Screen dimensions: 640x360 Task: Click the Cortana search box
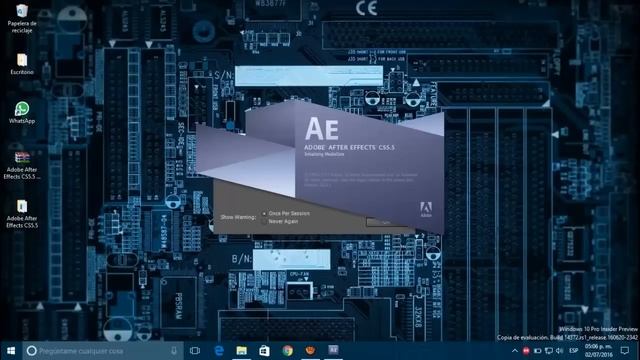click(103, 351)
